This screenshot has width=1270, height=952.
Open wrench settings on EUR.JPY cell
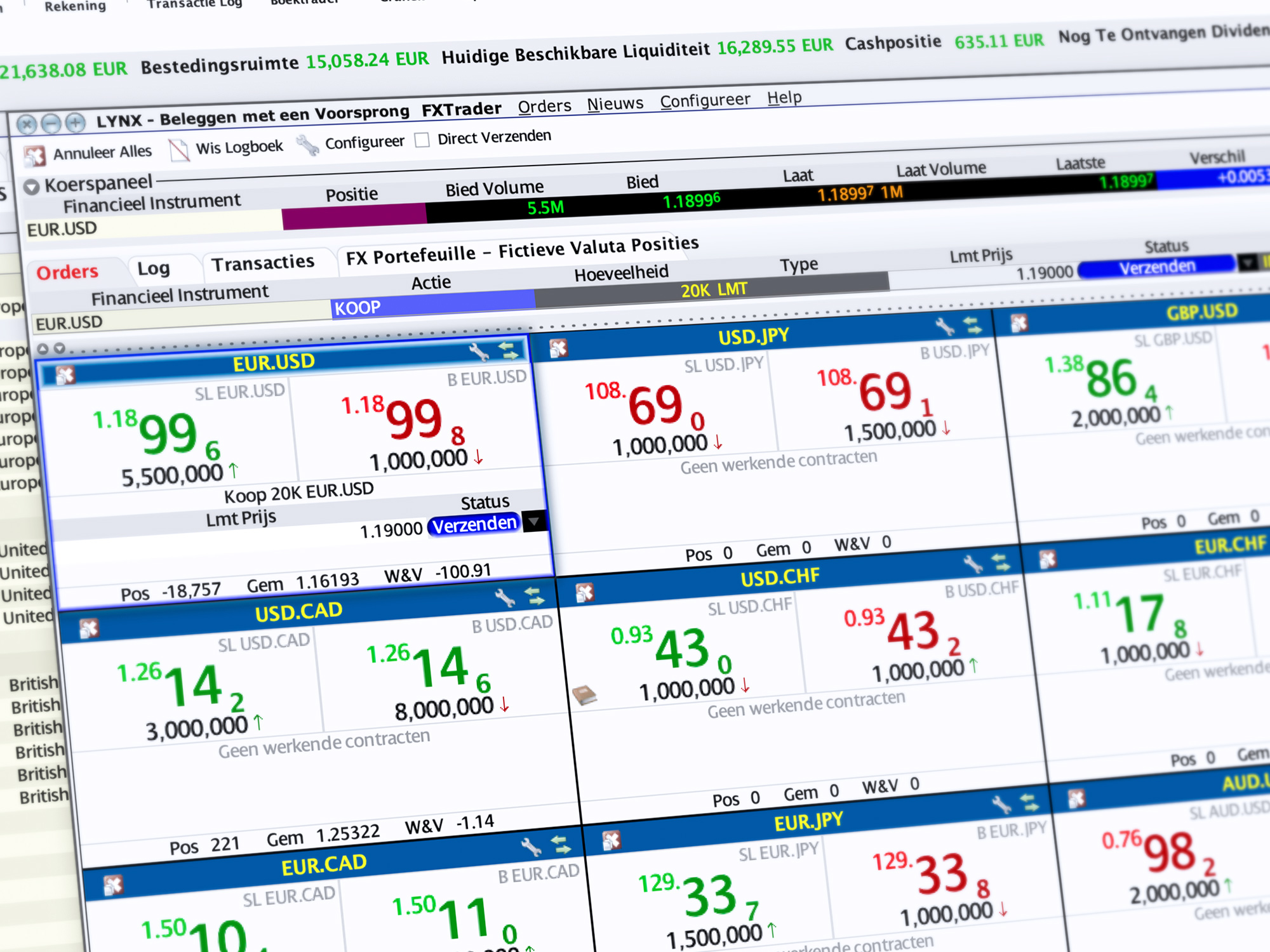1001,805
